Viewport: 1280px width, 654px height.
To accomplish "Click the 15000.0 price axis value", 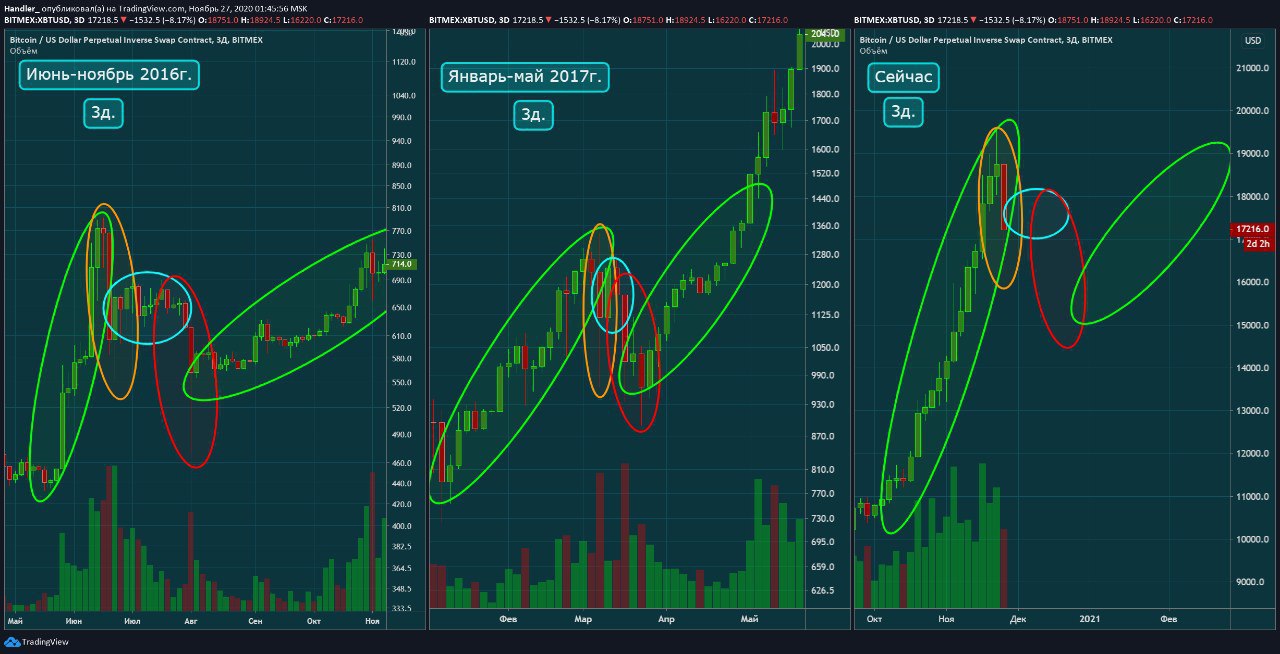I will (x=1252, y=325).
